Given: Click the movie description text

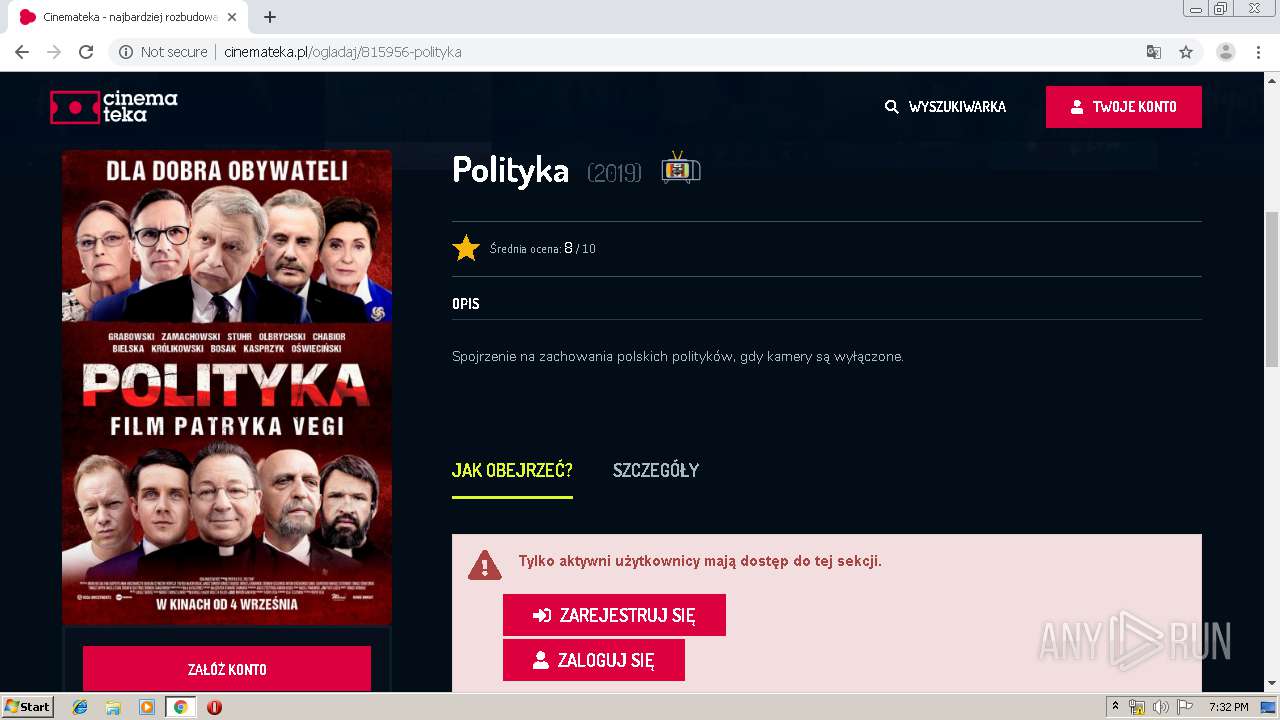Looking at the screenshot, I should tap(677, 356).
